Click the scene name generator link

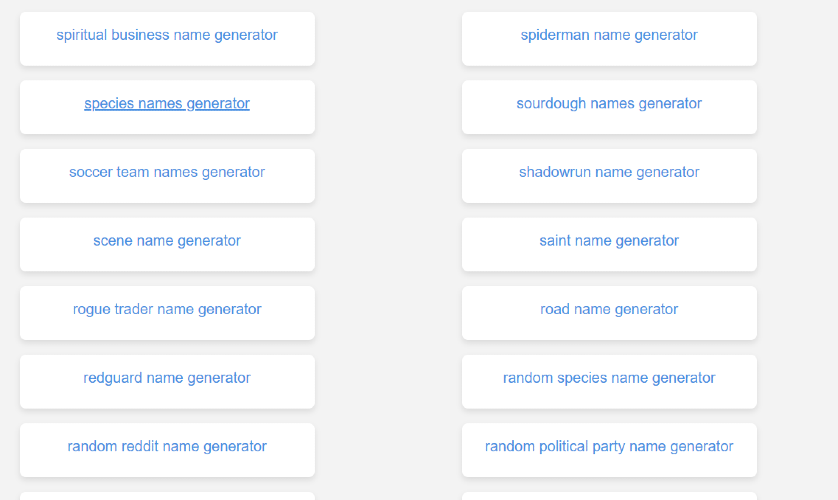(167, 241)
